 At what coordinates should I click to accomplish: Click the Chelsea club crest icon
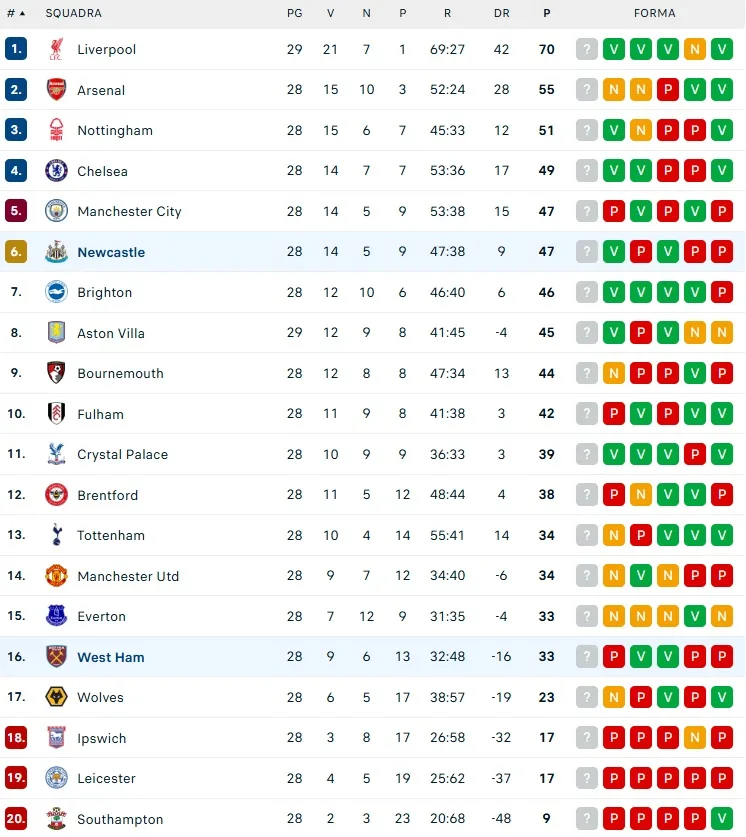point(56,171)
